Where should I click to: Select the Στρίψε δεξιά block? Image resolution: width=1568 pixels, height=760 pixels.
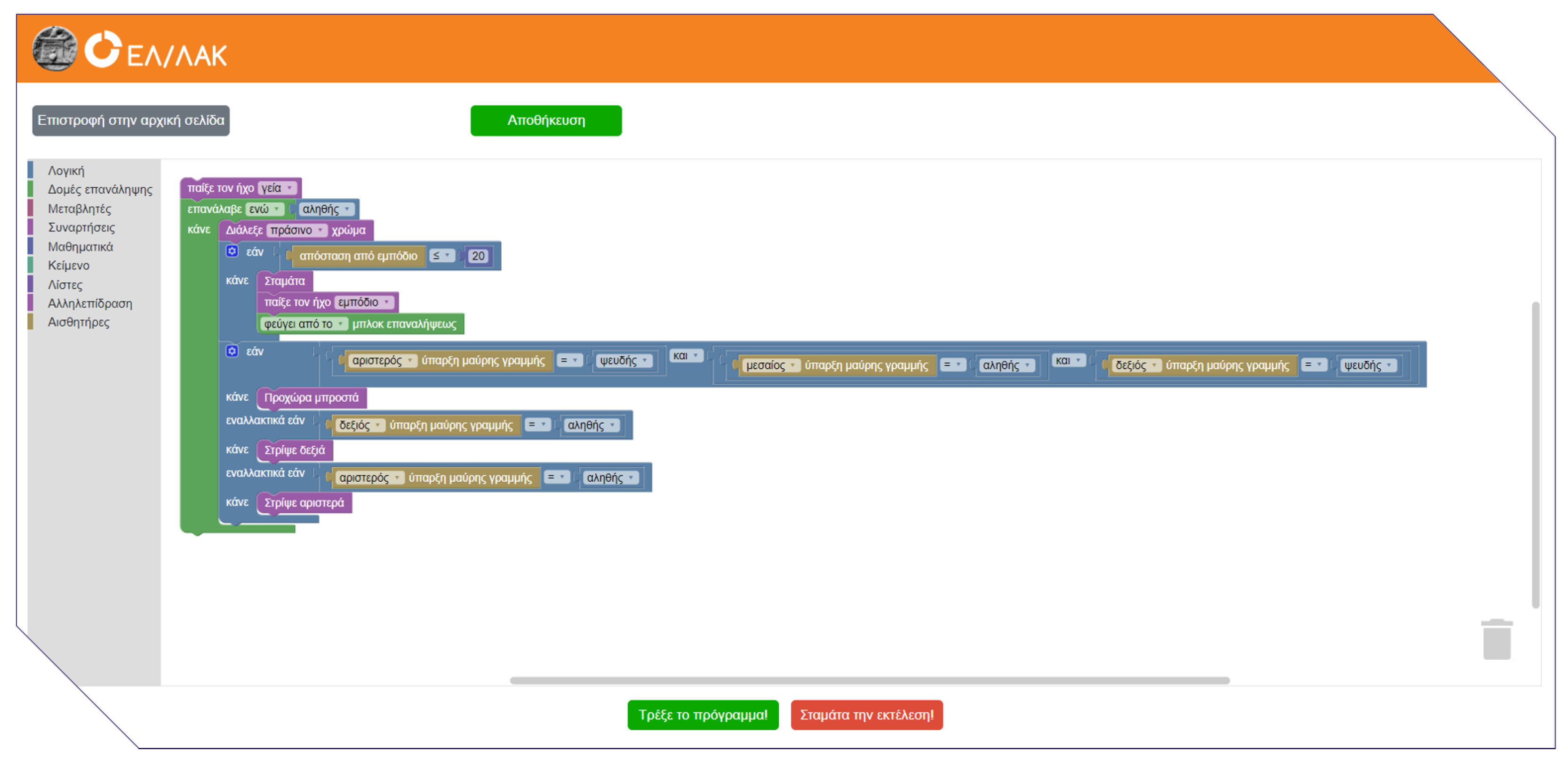click(295, 450)
